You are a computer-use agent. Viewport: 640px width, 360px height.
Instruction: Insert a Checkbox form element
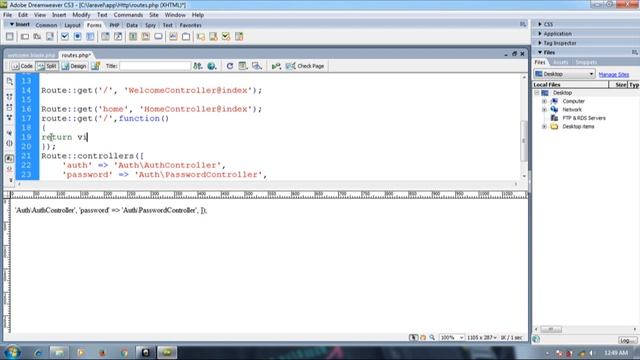[x=64, y=37]
